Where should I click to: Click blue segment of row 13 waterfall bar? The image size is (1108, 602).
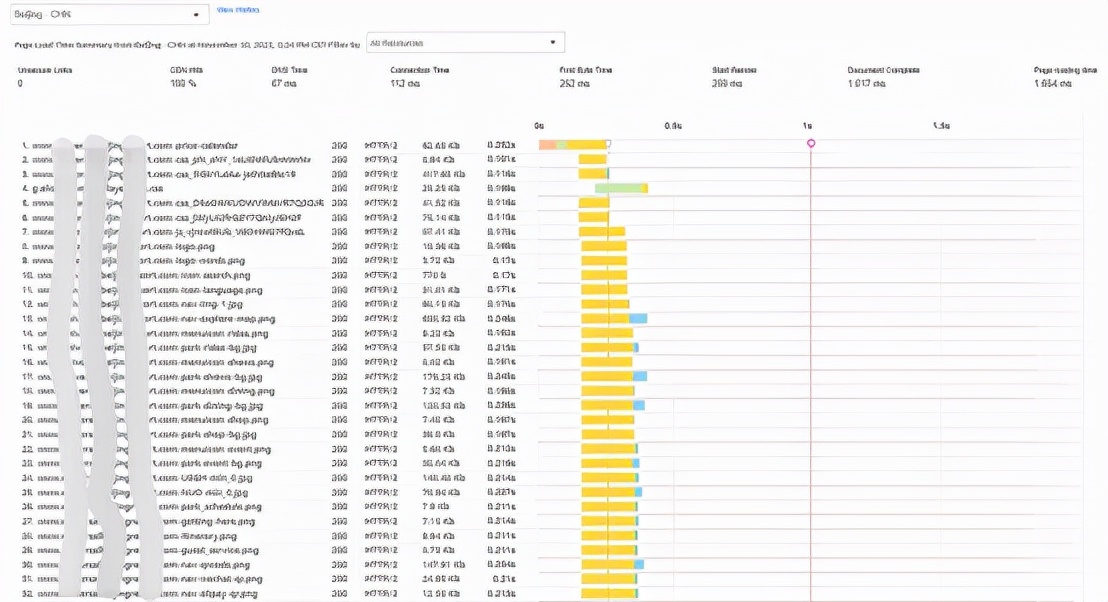[x=638, y=318]
